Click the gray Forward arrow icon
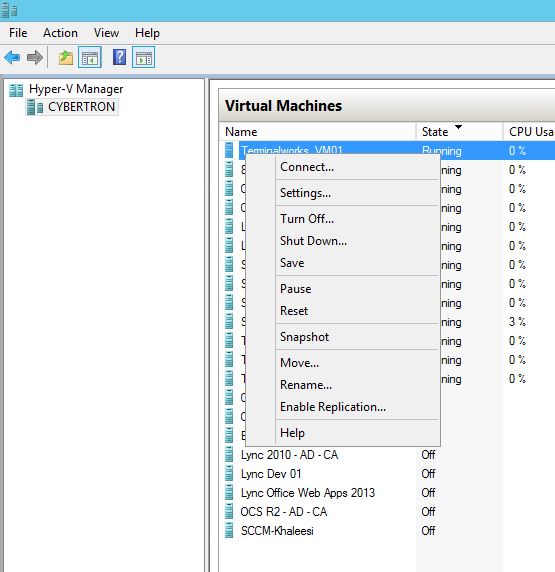The image size is (555, 572). [35, 57]
